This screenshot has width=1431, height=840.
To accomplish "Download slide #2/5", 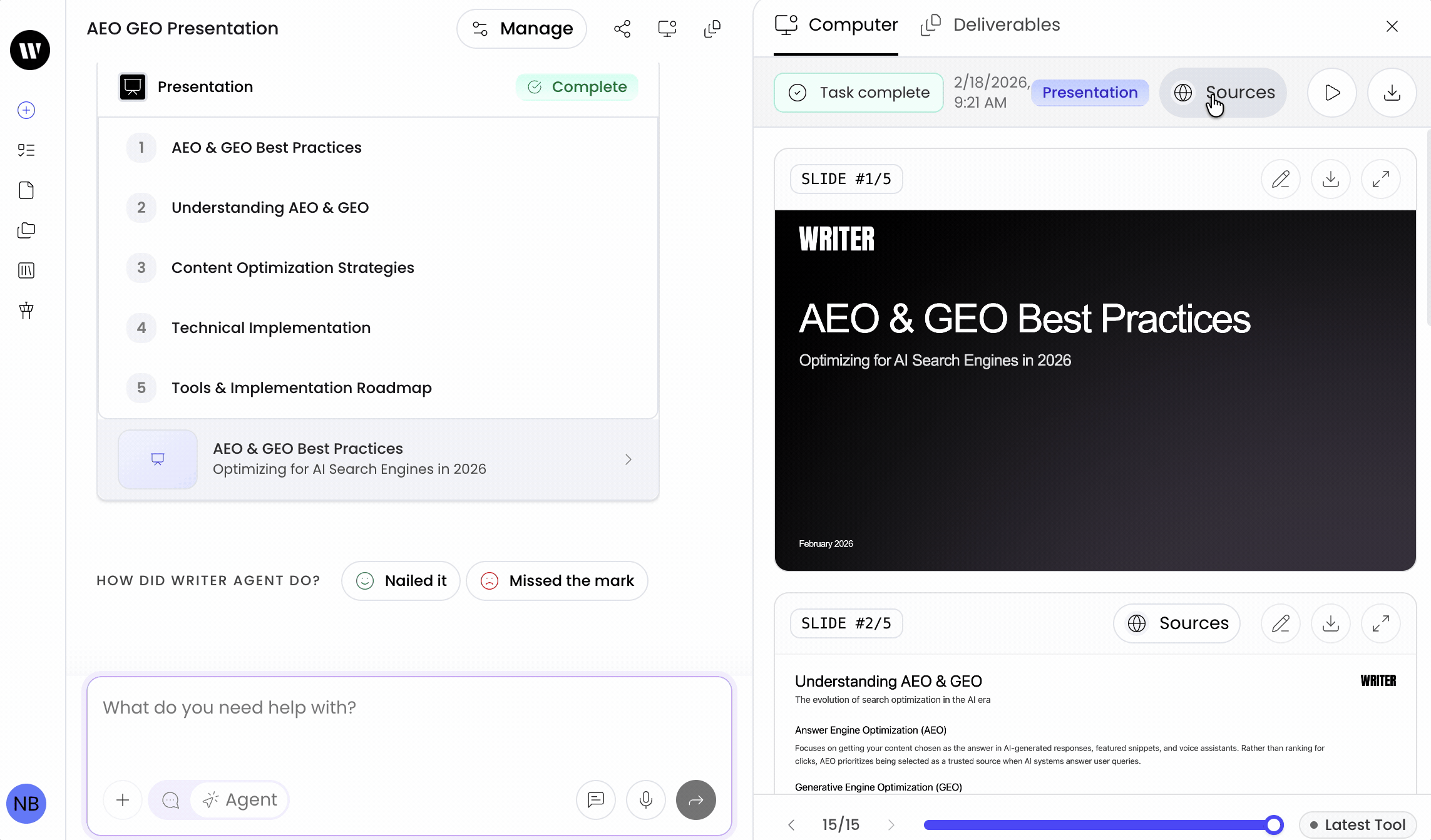I will click(x=1330, y=623).
